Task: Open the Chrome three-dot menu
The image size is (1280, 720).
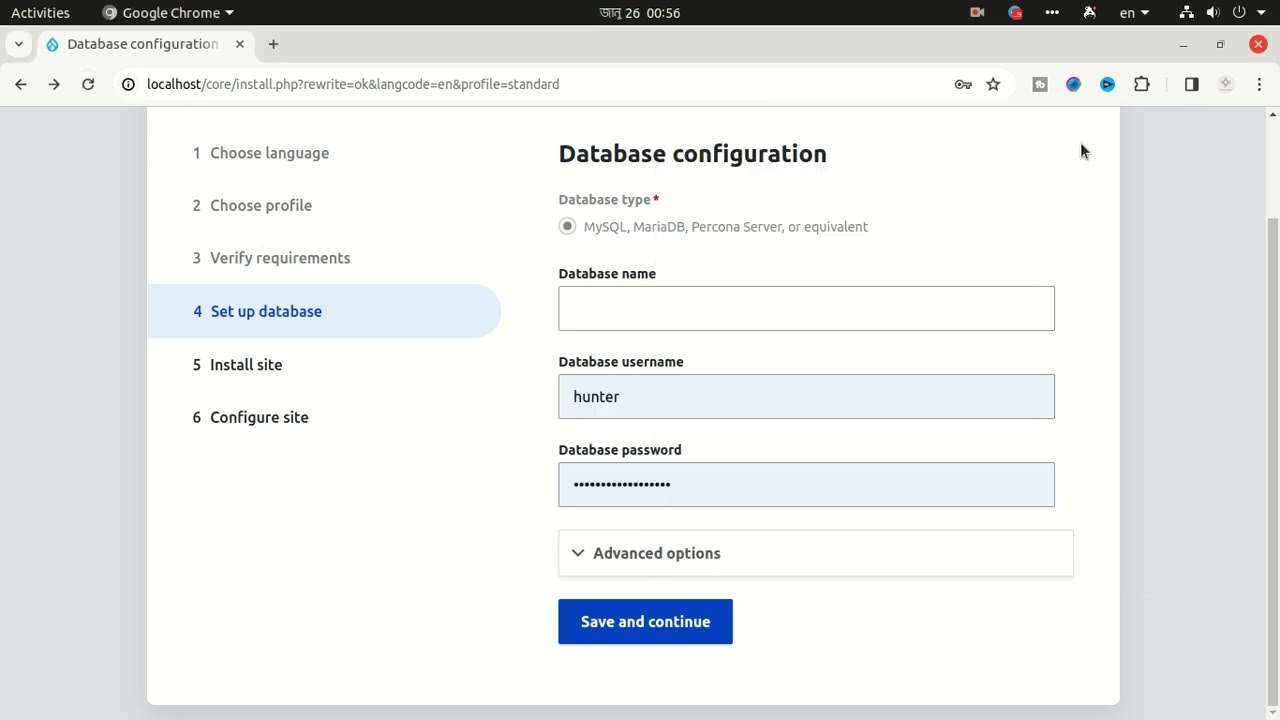Action: pyautogui.click(x=1259, y=85)
